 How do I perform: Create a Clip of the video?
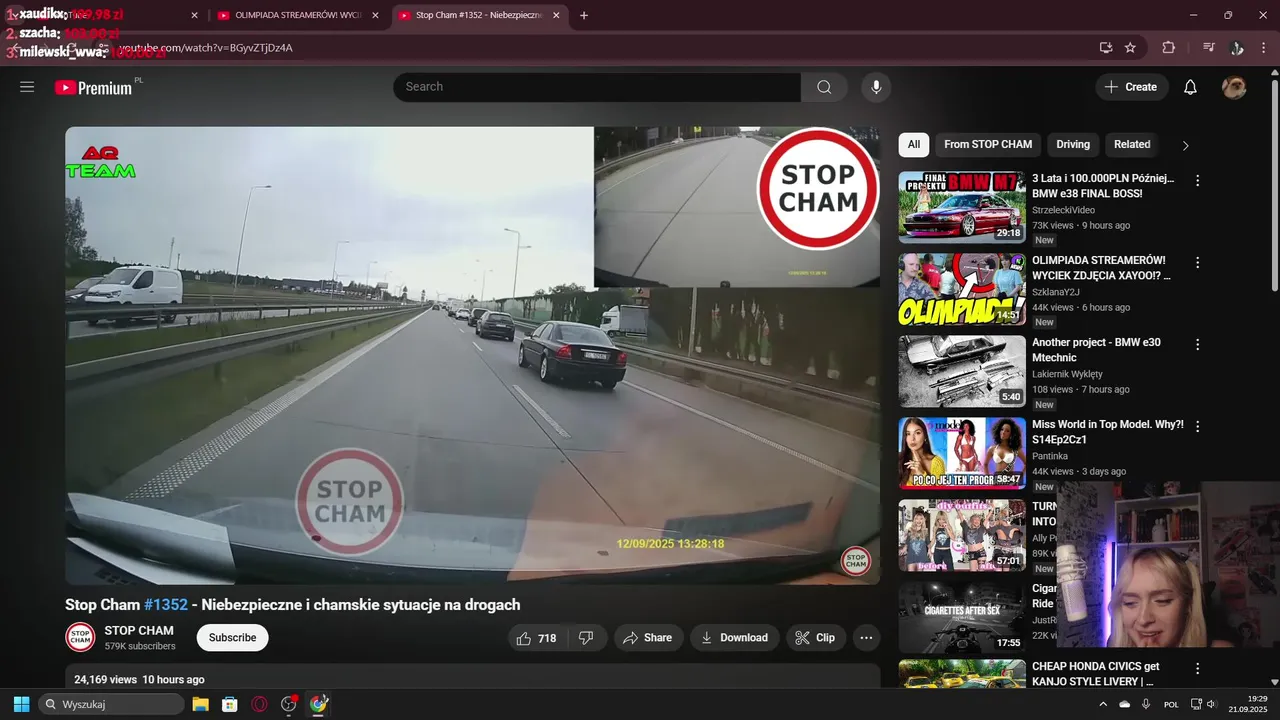816,638
